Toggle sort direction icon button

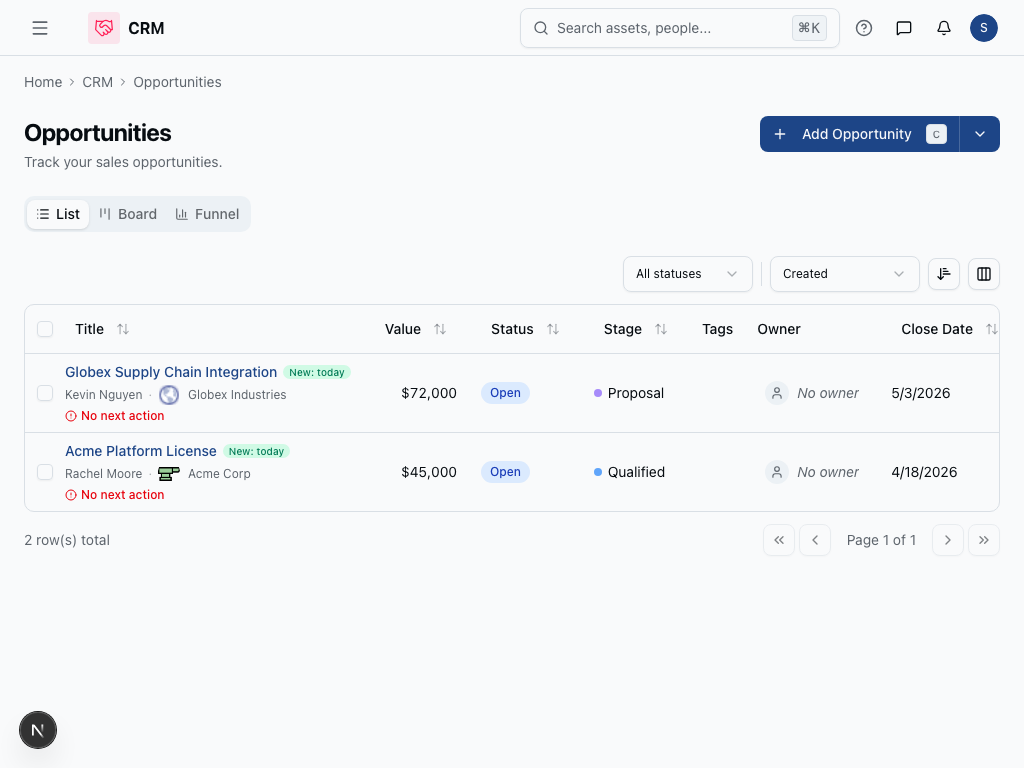point(944,274)
